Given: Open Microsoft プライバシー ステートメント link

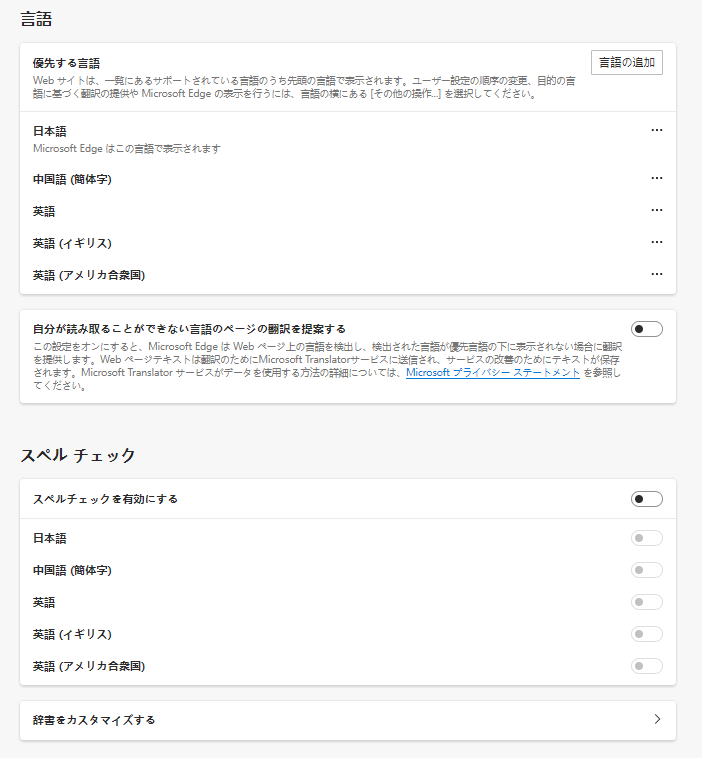Looking at the screenshot, I should tap(493, 373).
